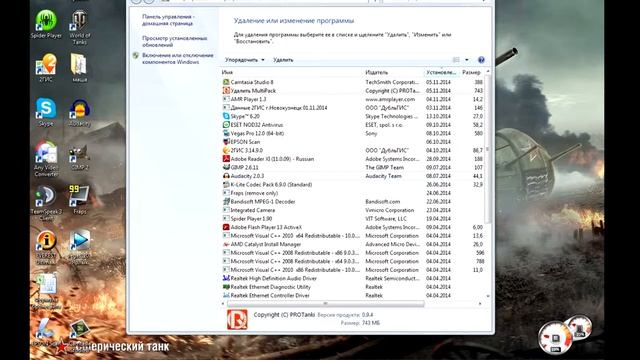
Task: Select ESET NOD32 Antivirus list icon
Action: click(226, 125)
